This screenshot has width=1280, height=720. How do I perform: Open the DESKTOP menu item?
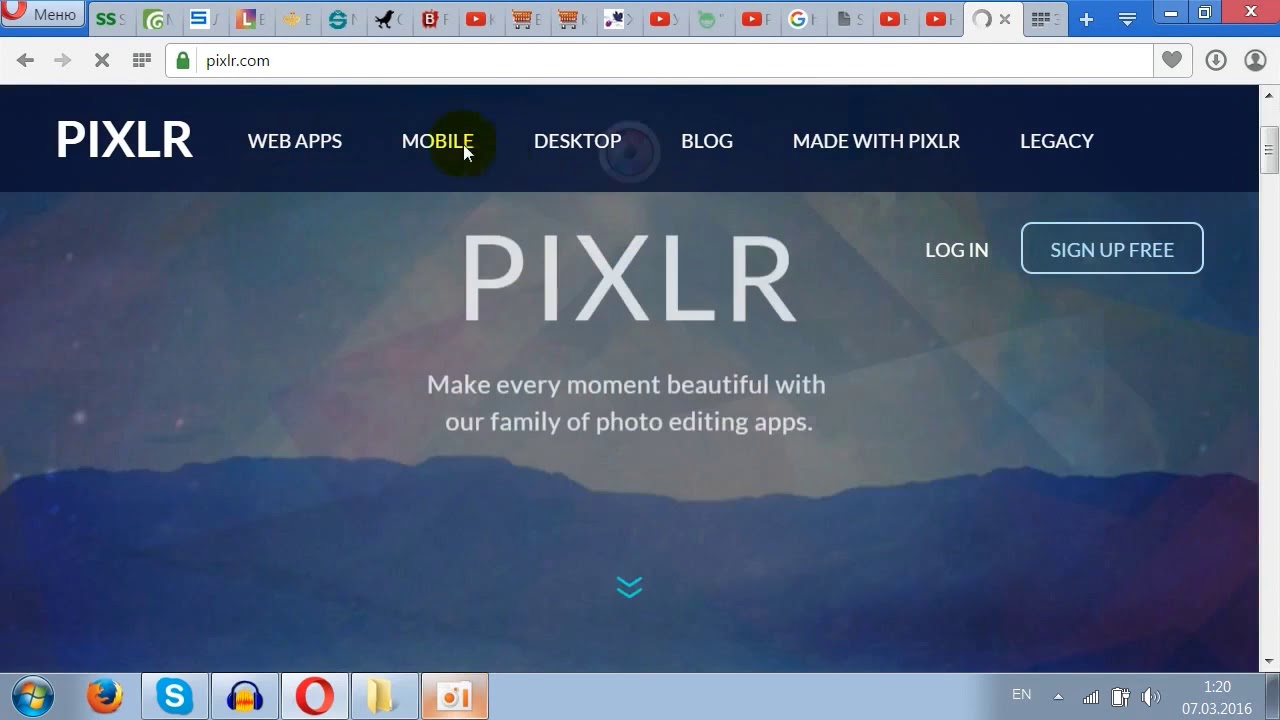pyautogui.click(x=577, y=141)
